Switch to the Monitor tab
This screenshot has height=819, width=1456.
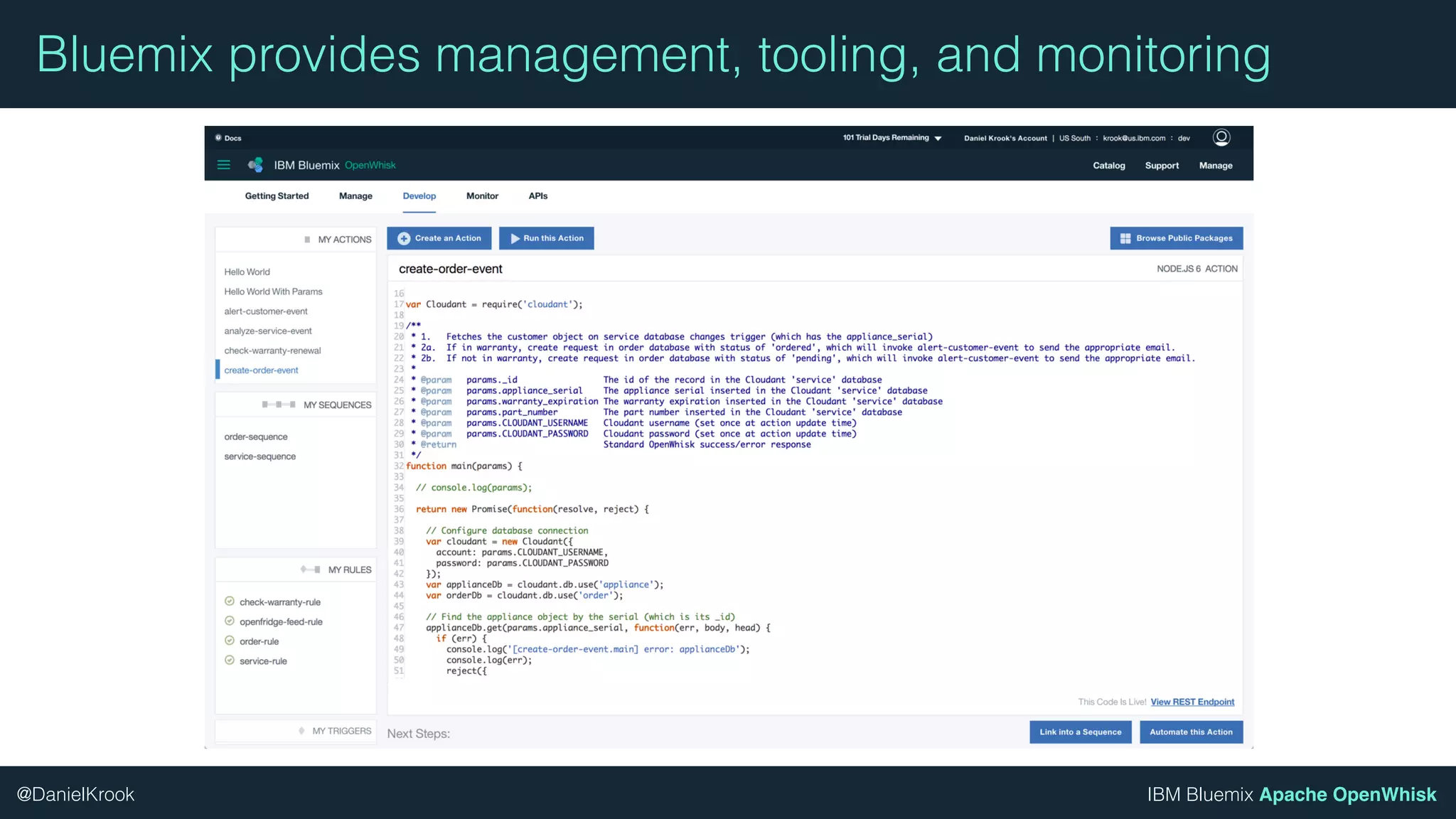(482, 196)
